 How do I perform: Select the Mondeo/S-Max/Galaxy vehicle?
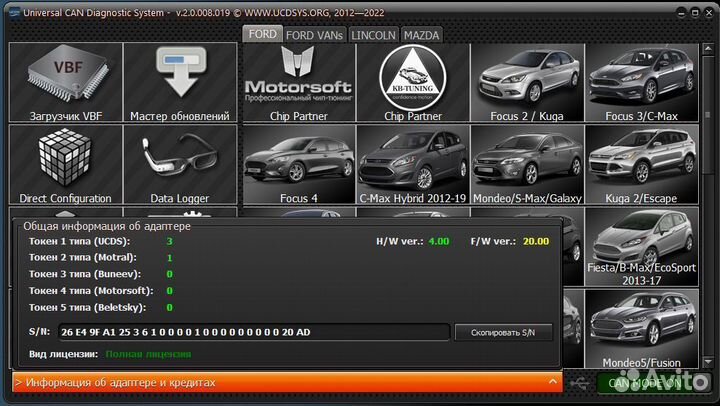point(526,161)
